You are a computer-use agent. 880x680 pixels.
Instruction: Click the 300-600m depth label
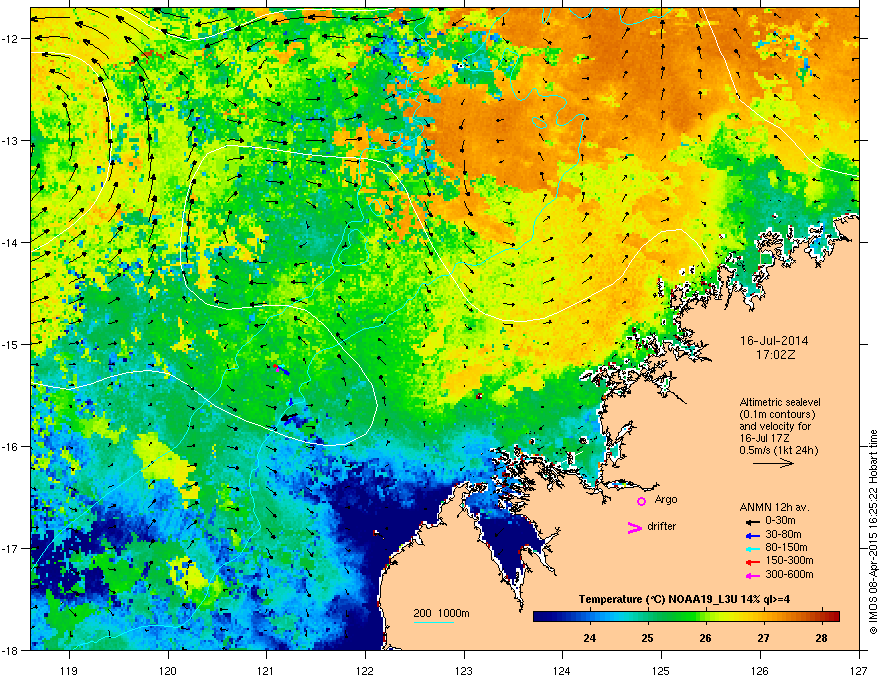point(789,575)
